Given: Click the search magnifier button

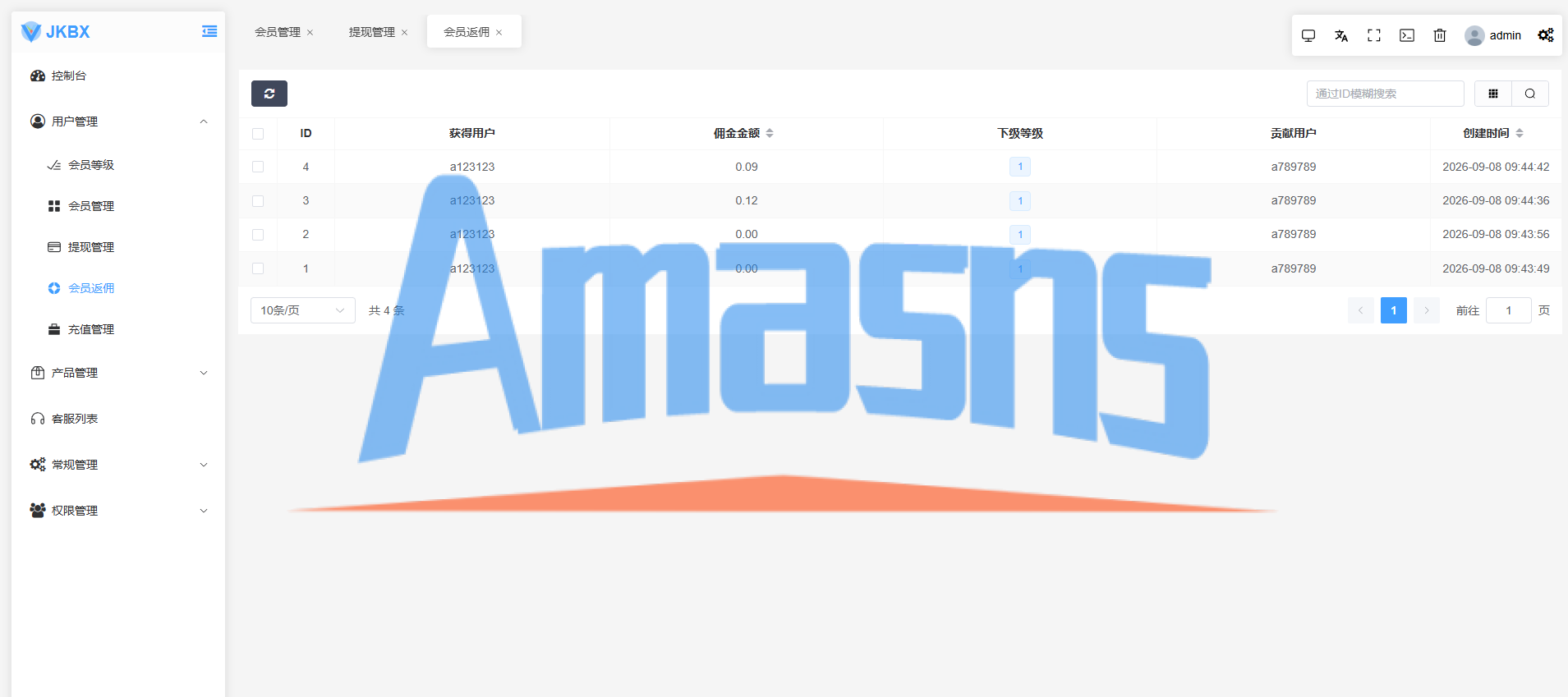Looking at the screenshot, I should (x=1530, y=94).
